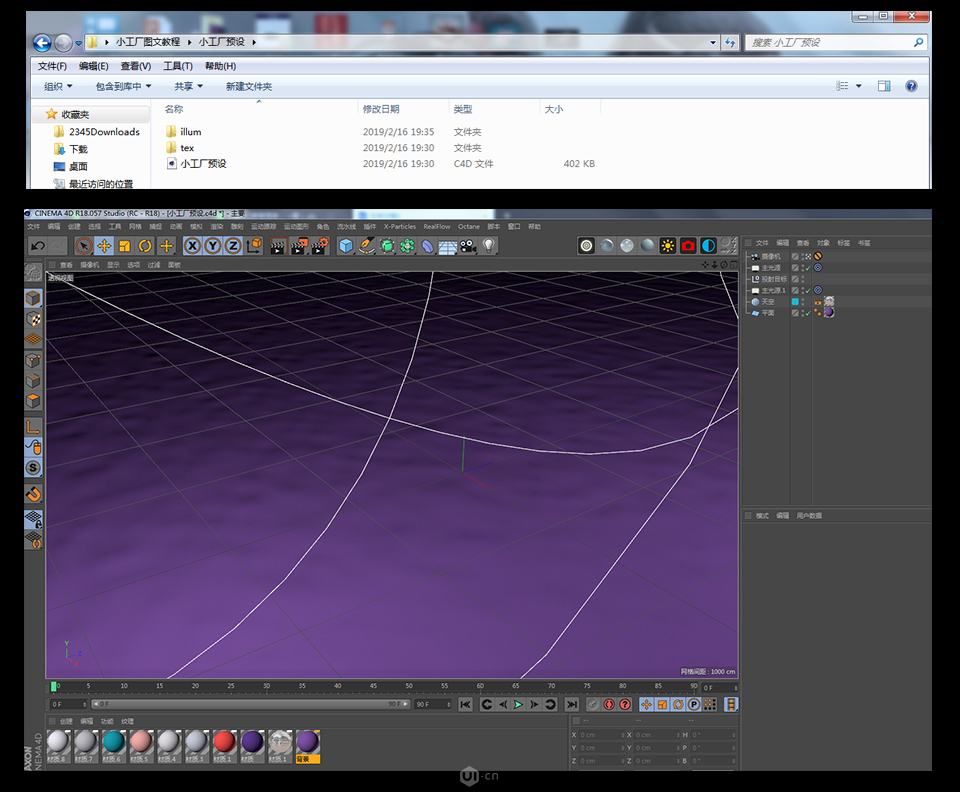This screenshot has width=960, height=792.
Task: Select the Move tool in the toolbar
Action: tap(106, 246)
